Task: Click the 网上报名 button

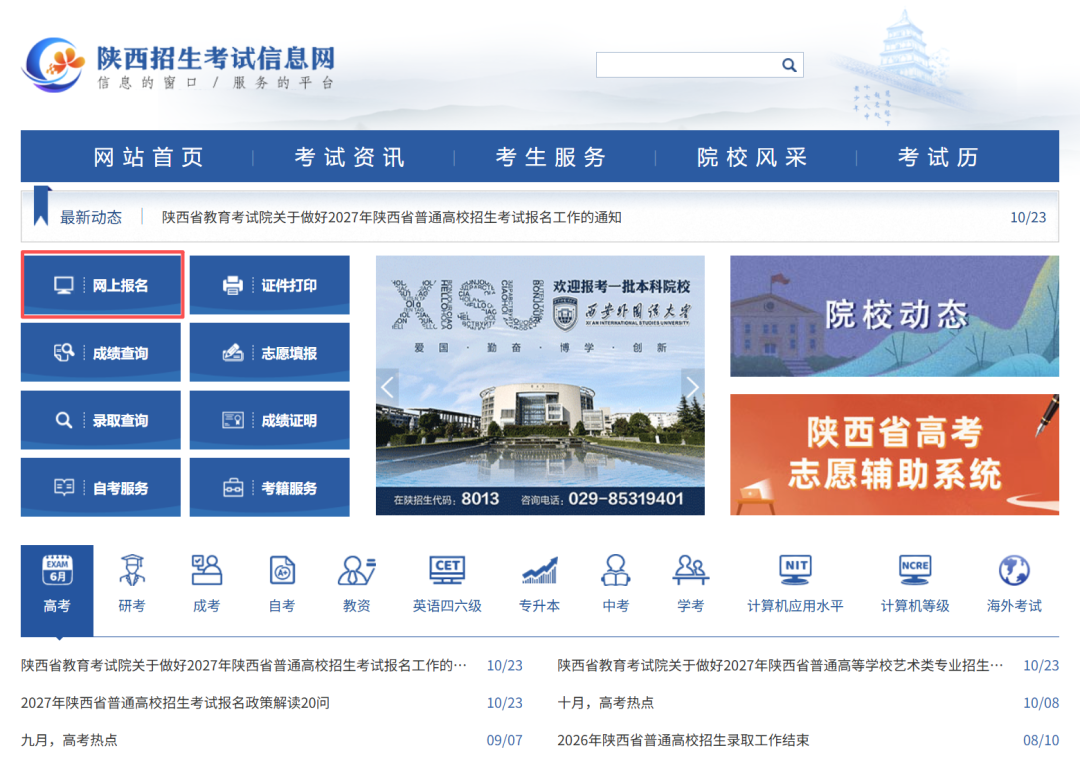Action: point(101,285)
